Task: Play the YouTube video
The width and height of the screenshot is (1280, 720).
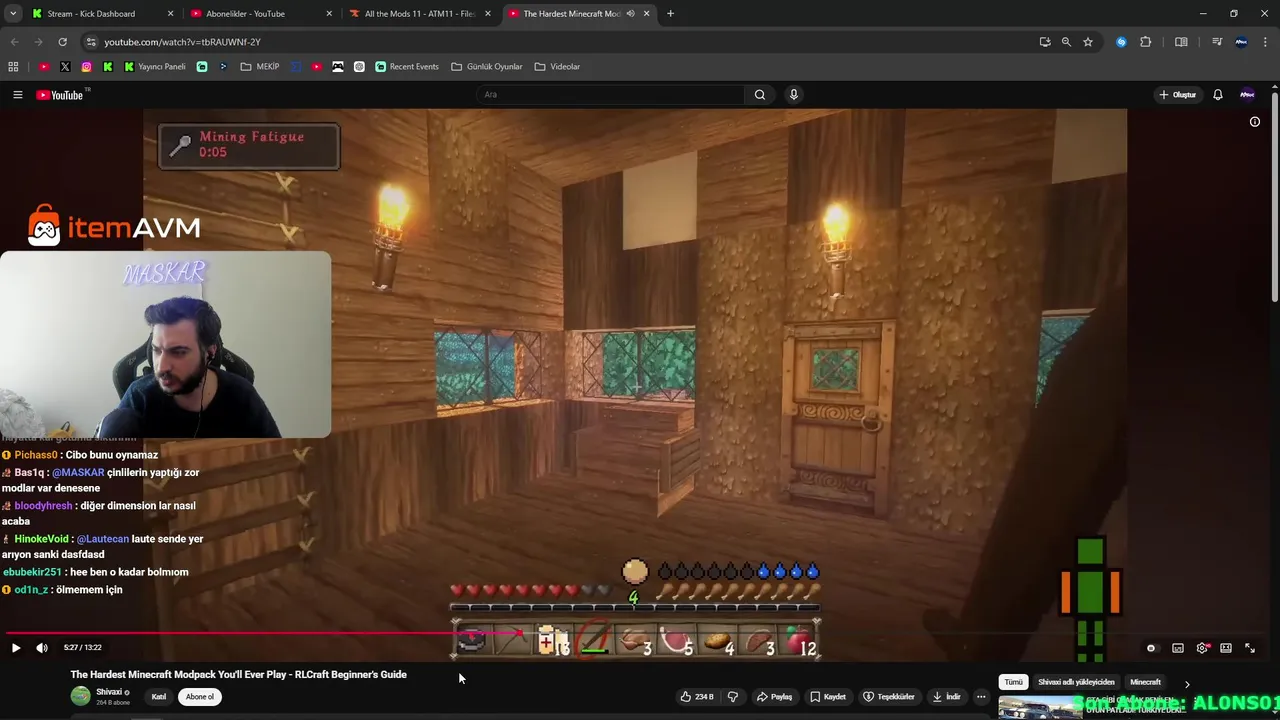Action: 16,648
